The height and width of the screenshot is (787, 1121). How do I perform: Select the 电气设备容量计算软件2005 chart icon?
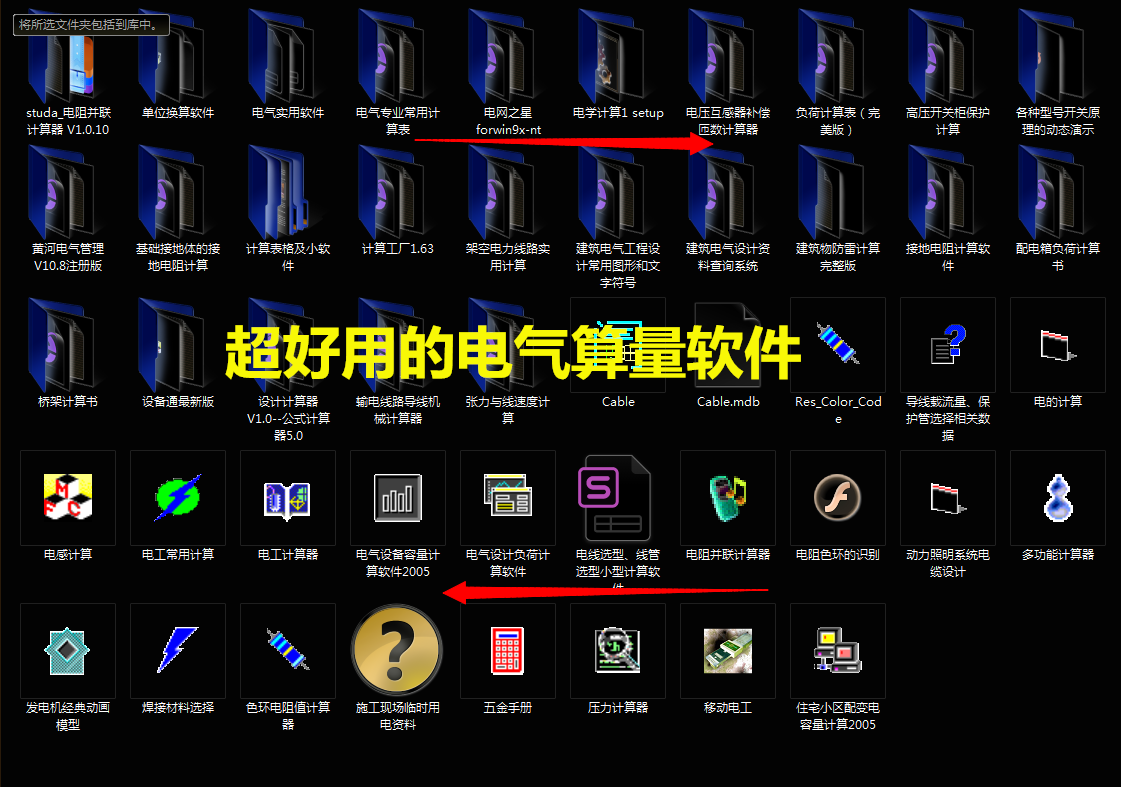[398, 498]
